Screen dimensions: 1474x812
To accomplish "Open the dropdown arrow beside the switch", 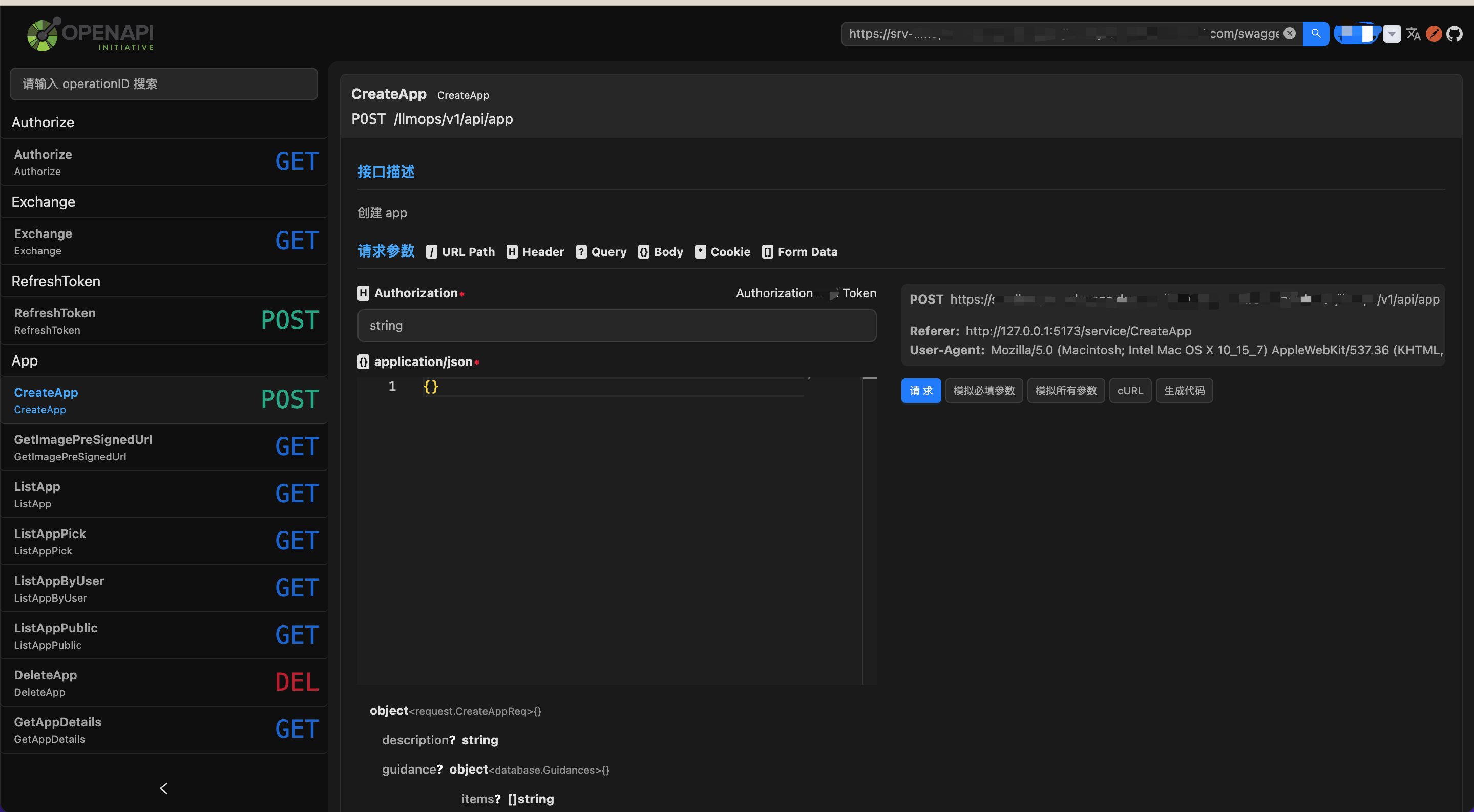I will [1392, 34].
